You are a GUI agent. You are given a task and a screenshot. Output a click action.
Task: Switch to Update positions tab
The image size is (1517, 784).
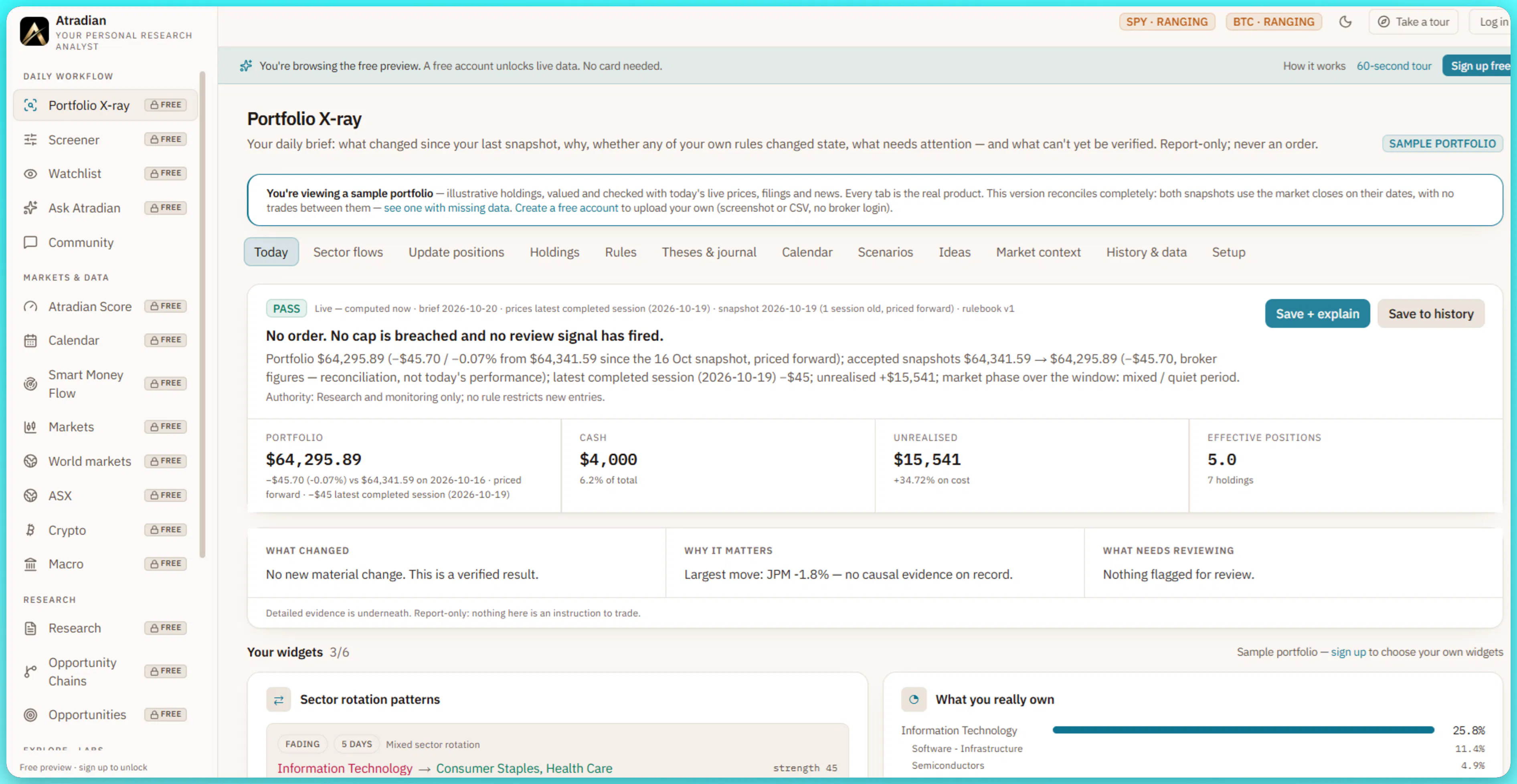(x=456, y=252)
